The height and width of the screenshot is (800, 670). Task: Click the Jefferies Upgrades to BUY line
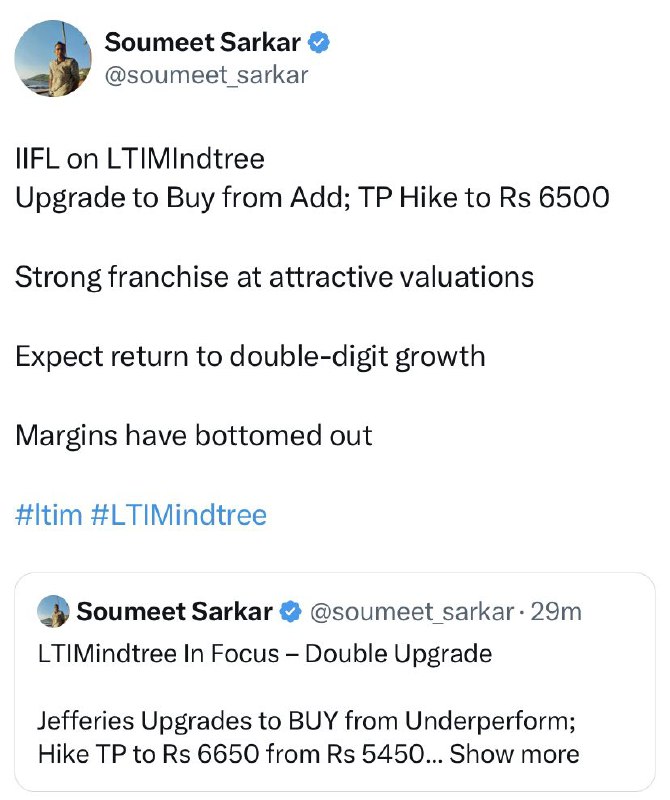307,721
